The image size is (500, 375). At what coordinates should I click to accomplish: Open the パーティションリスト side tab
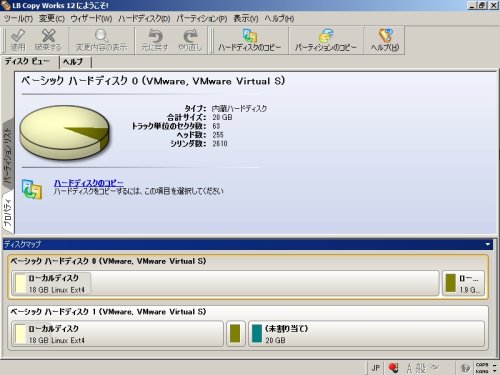(8, 154)
